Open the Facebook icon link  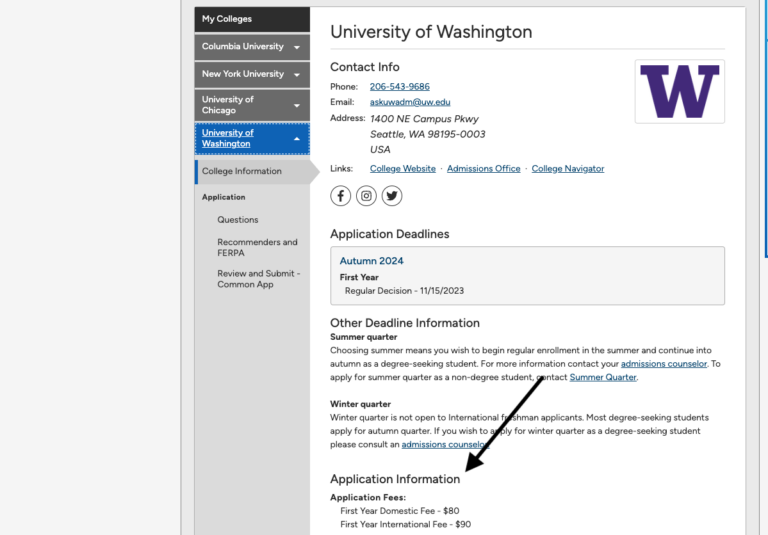pos(340,196)
